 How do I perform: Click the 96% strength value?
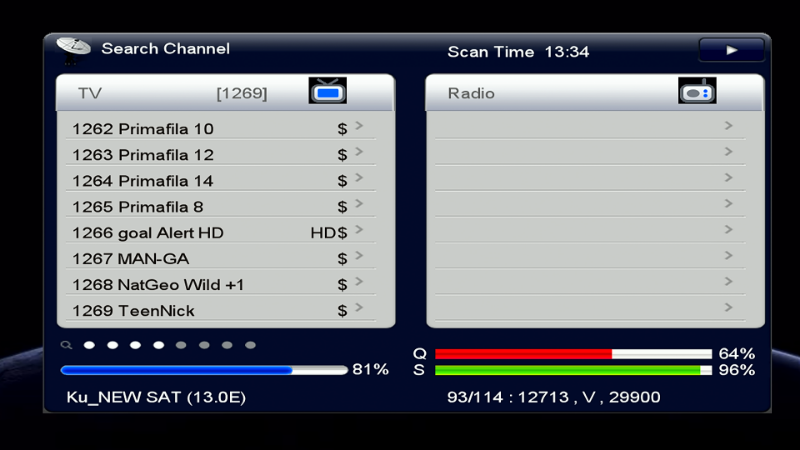pyautogui.click(x=737, y=370)
